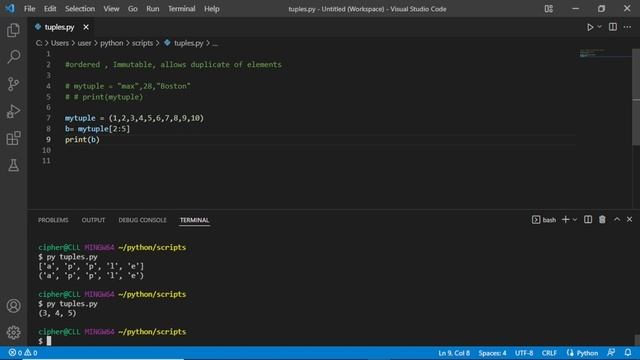This screenshot has height=360, width=640.
Task: Click the #ordered, Immutable comment line
Action: pos(173,64)
